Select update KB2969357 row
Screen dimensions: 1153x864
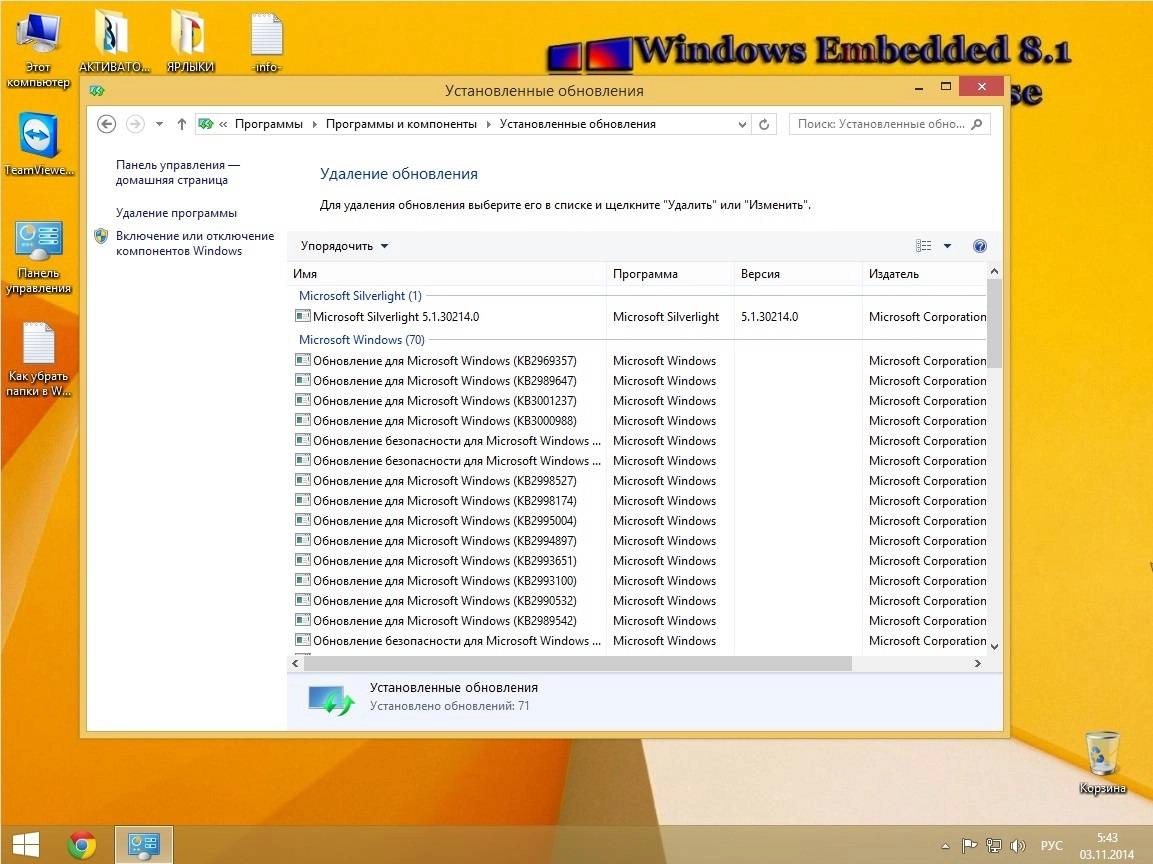[638, 361]
